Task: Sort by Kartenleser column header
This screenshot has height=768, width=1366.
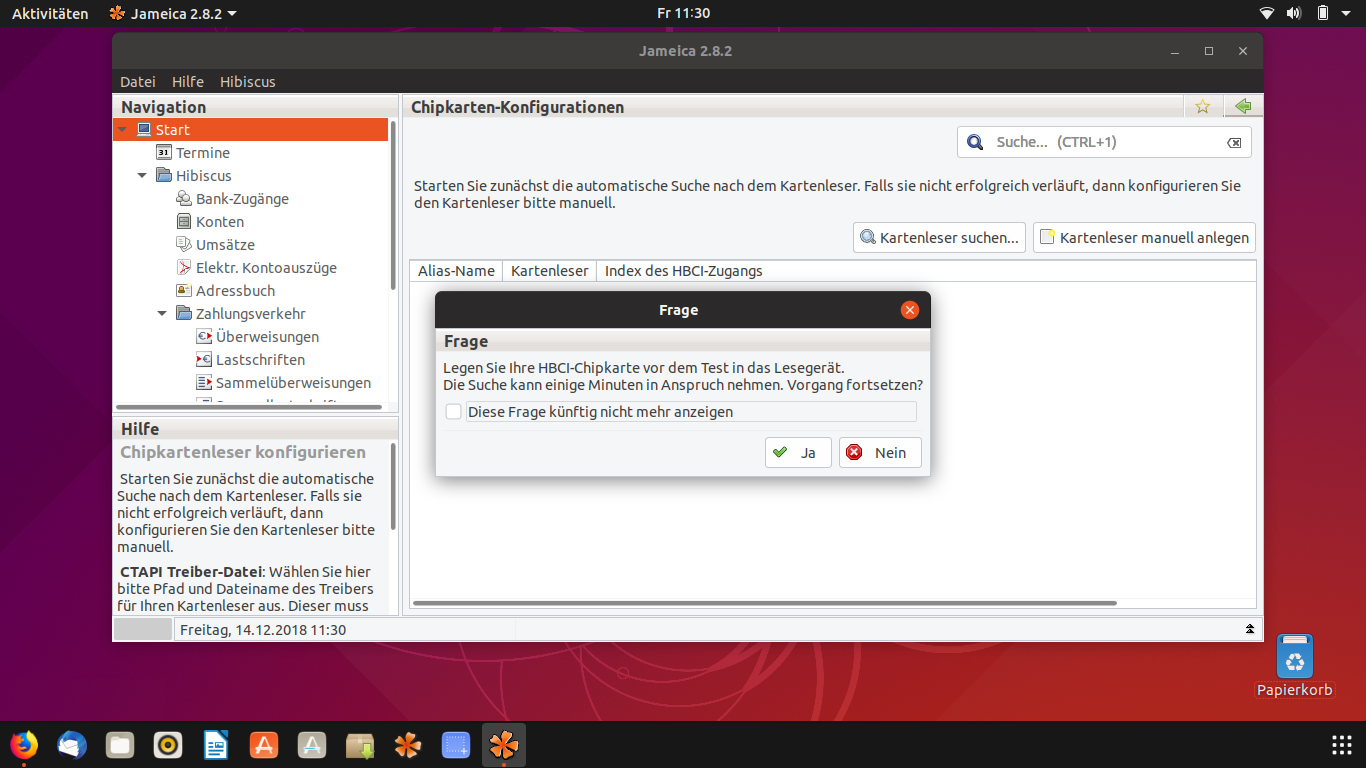Action: point(549,271)
